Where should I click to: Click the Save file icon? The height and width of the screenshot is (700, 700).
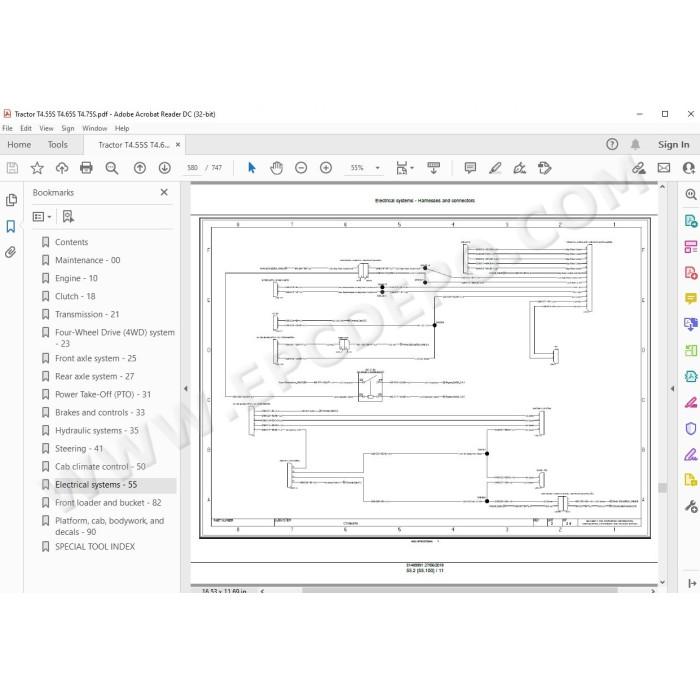click(x=12, y=168)
